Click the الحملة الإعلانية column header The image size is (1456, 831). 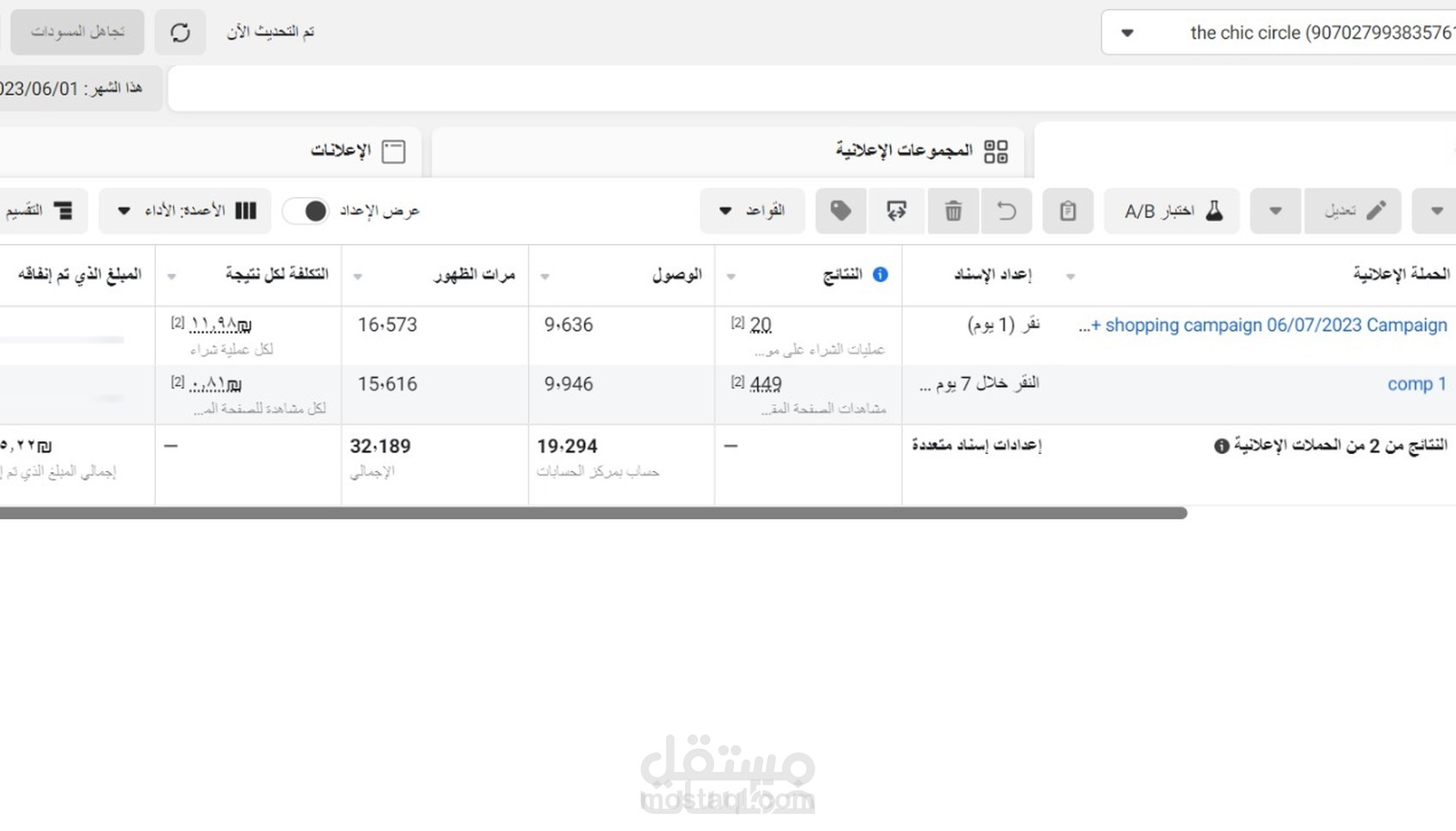(x=1401, y=274)
